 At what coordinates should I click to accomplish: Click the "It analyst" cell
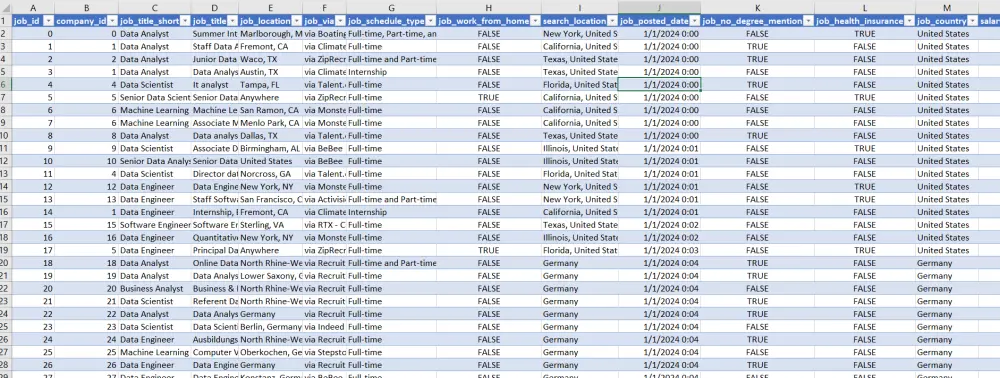click(x=215, y=85)
